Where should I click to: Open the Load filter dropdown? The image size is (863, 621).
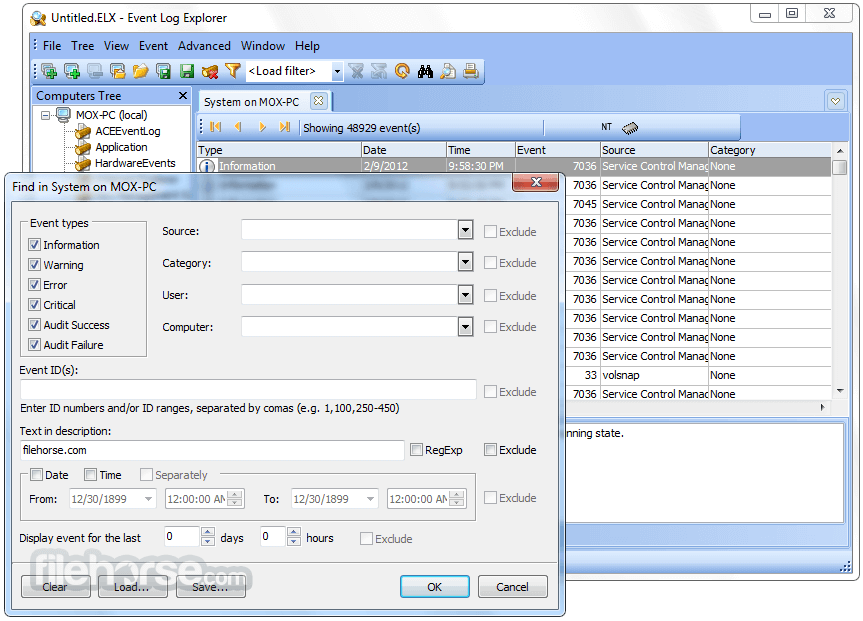pyautogui.click(x=337, y=71)
